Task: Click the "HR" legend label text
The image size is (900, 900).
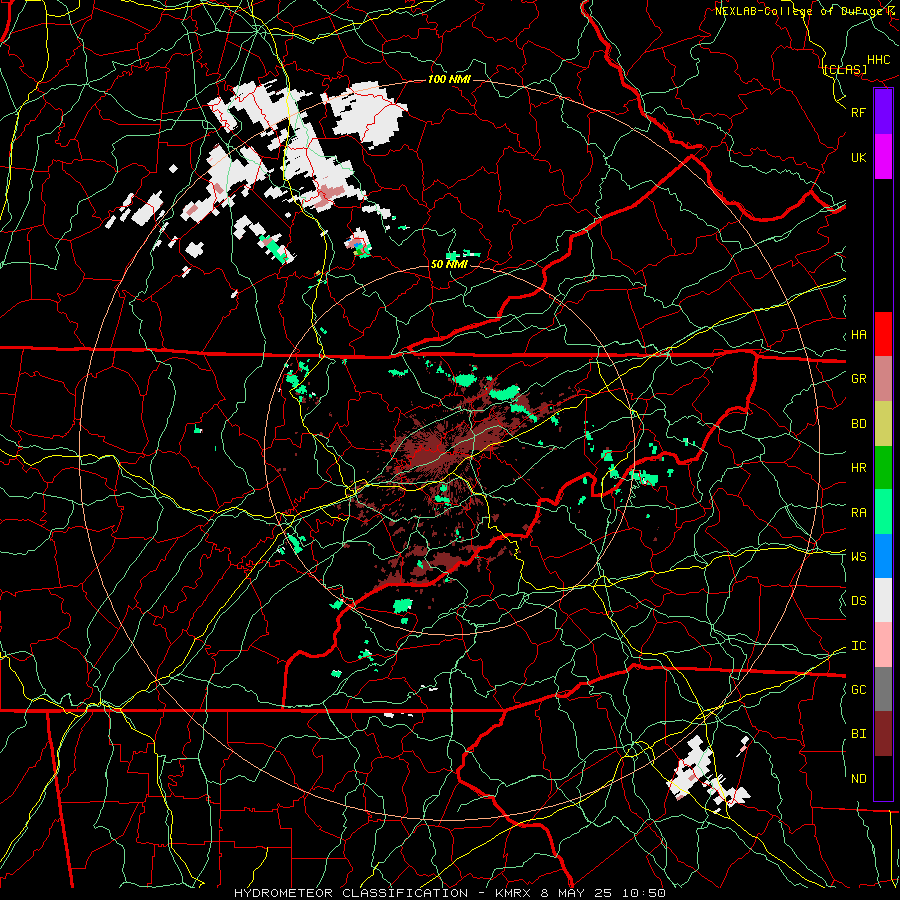Action: click(x=858, y=468)
